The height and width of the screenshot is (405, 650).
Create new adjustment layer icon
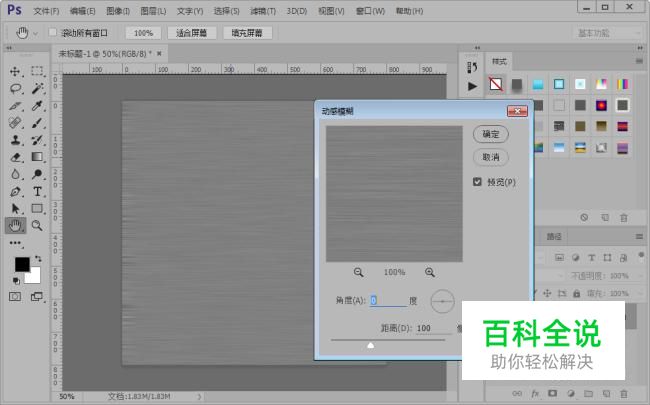pyautogui.click(x=571, y=393)
